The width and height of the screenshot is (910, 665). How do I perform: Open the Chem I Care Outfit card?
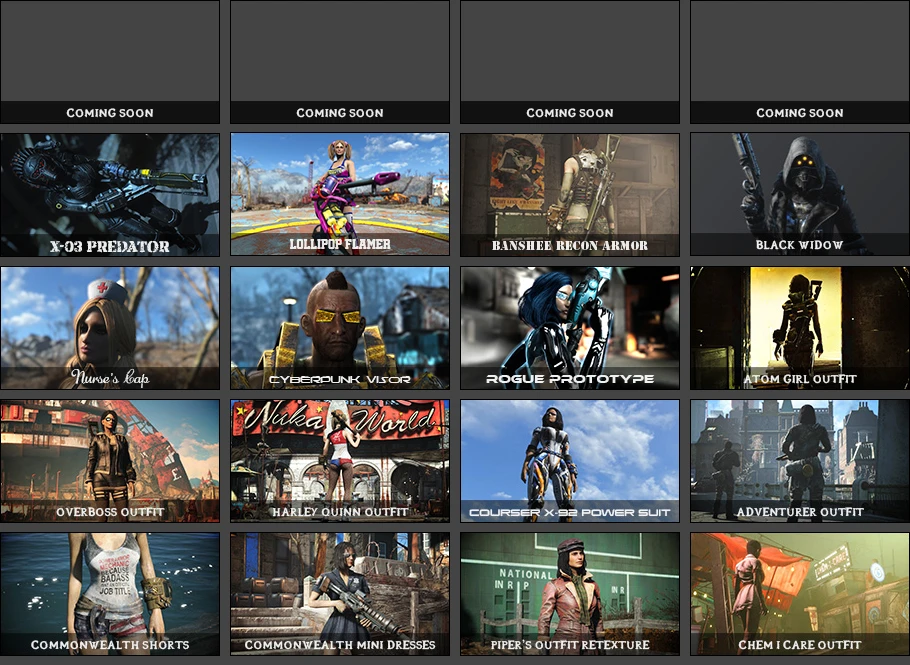(x=800, y=594)
